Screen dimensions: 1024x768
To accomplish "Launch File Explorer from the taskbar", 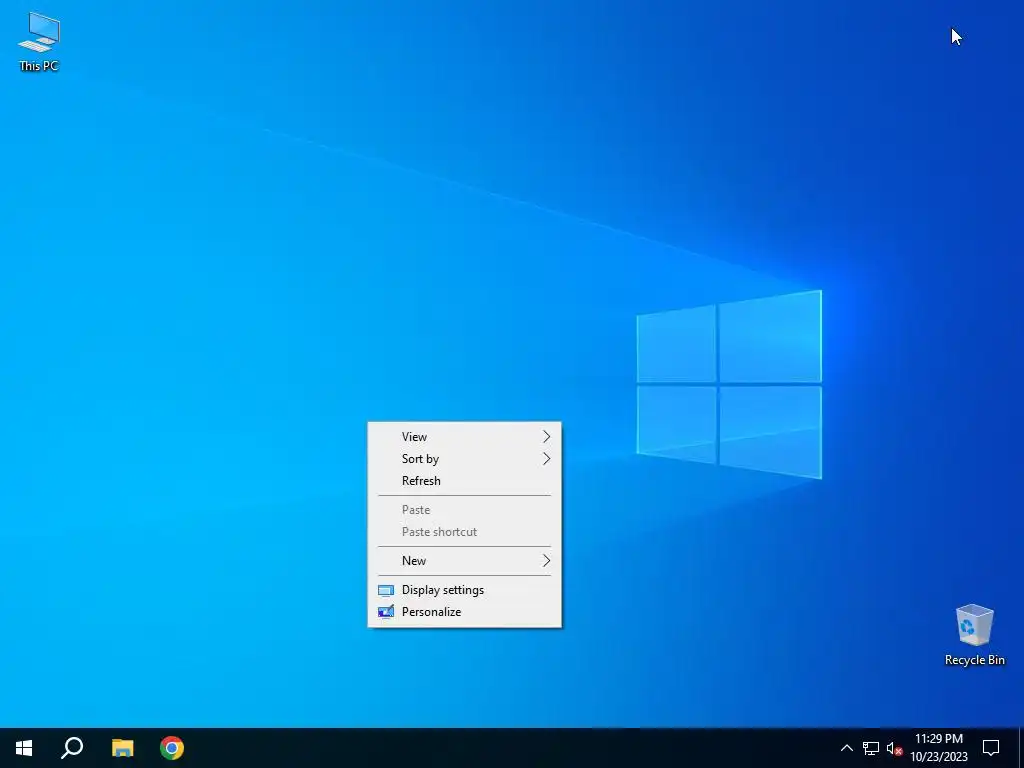I will tap(122, 748).
